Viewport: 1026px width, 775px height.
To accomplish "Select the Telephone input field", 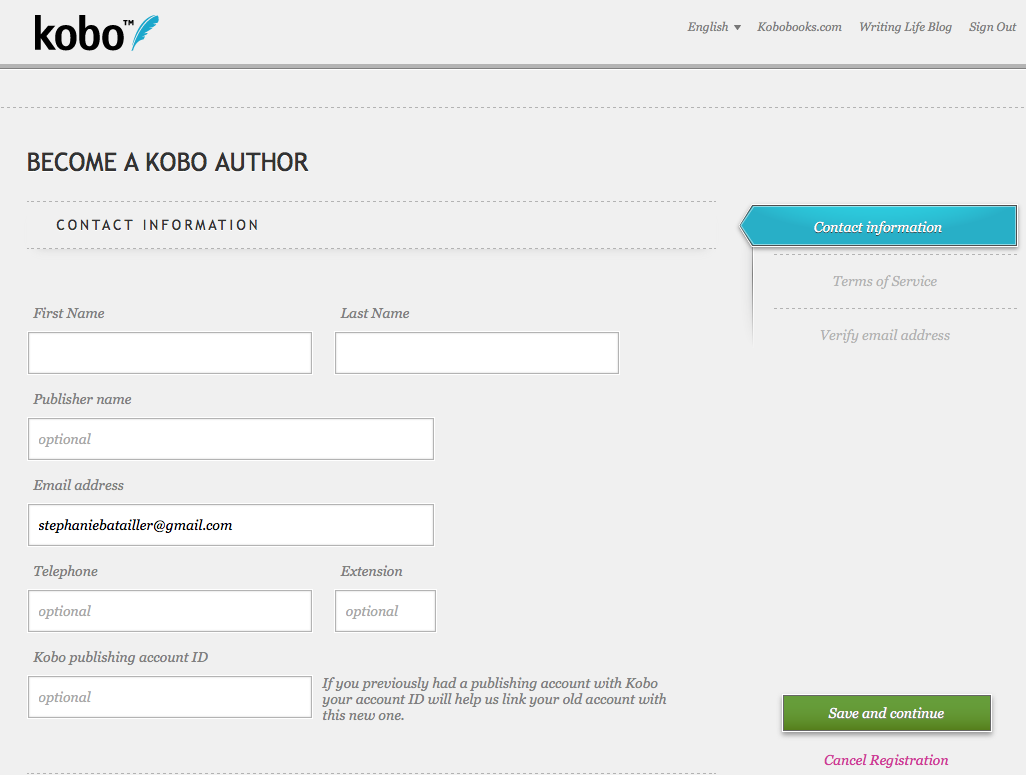I will coord(170,611).
